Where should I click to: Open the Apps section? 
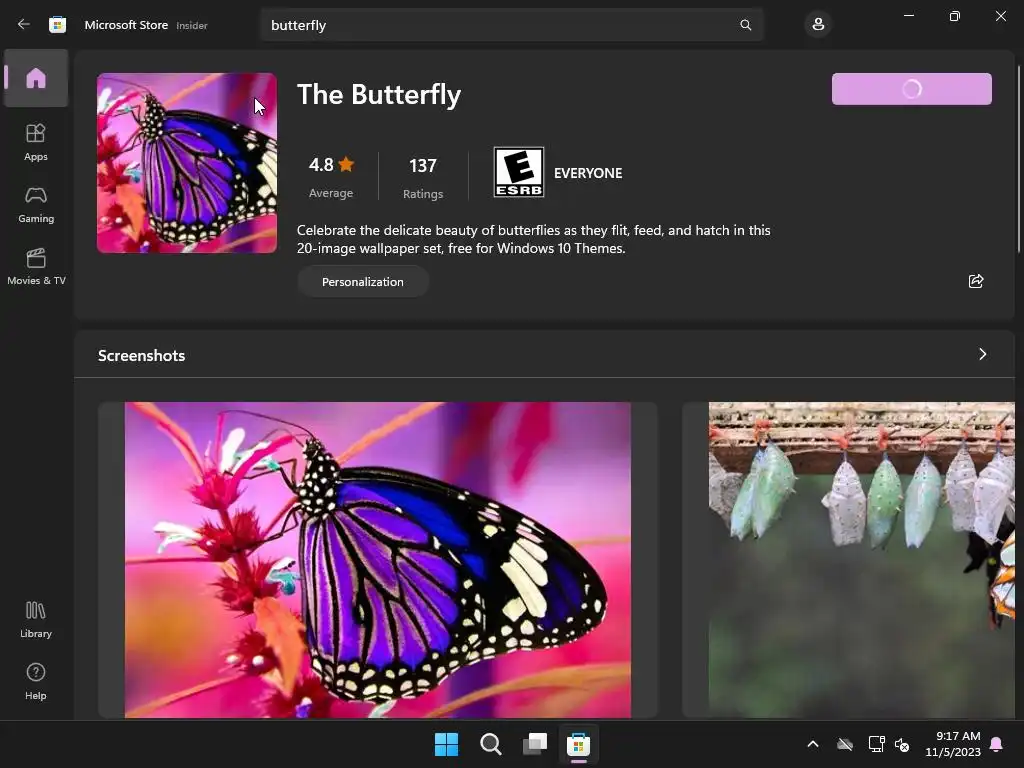click(36, 142)
